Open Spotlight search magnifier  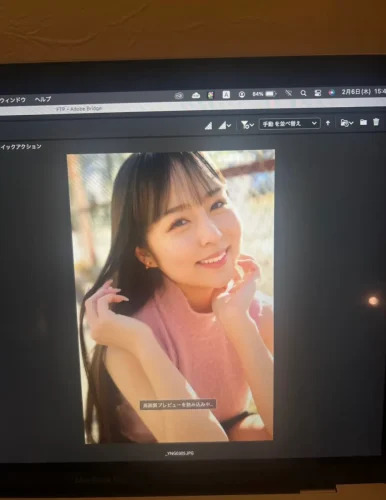pos(303,93)
